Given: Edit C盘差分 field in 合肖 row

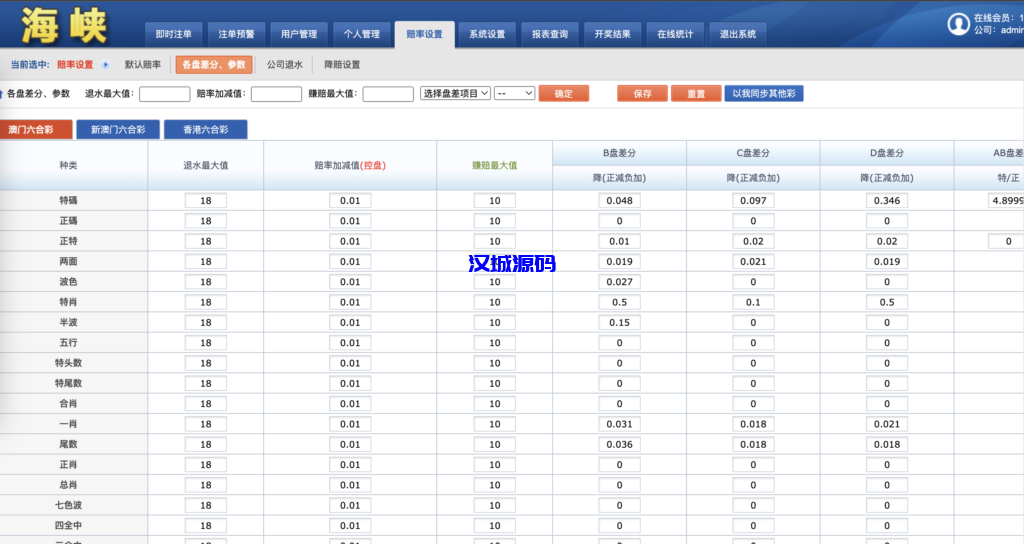Looking at the screenshot, I should click(753, 403).
